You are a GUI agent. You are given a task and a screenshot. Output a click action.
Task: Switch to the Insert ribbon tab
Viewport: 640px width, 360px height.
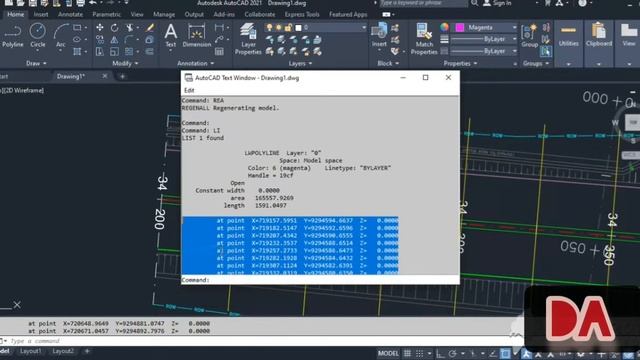click(41, 14)
